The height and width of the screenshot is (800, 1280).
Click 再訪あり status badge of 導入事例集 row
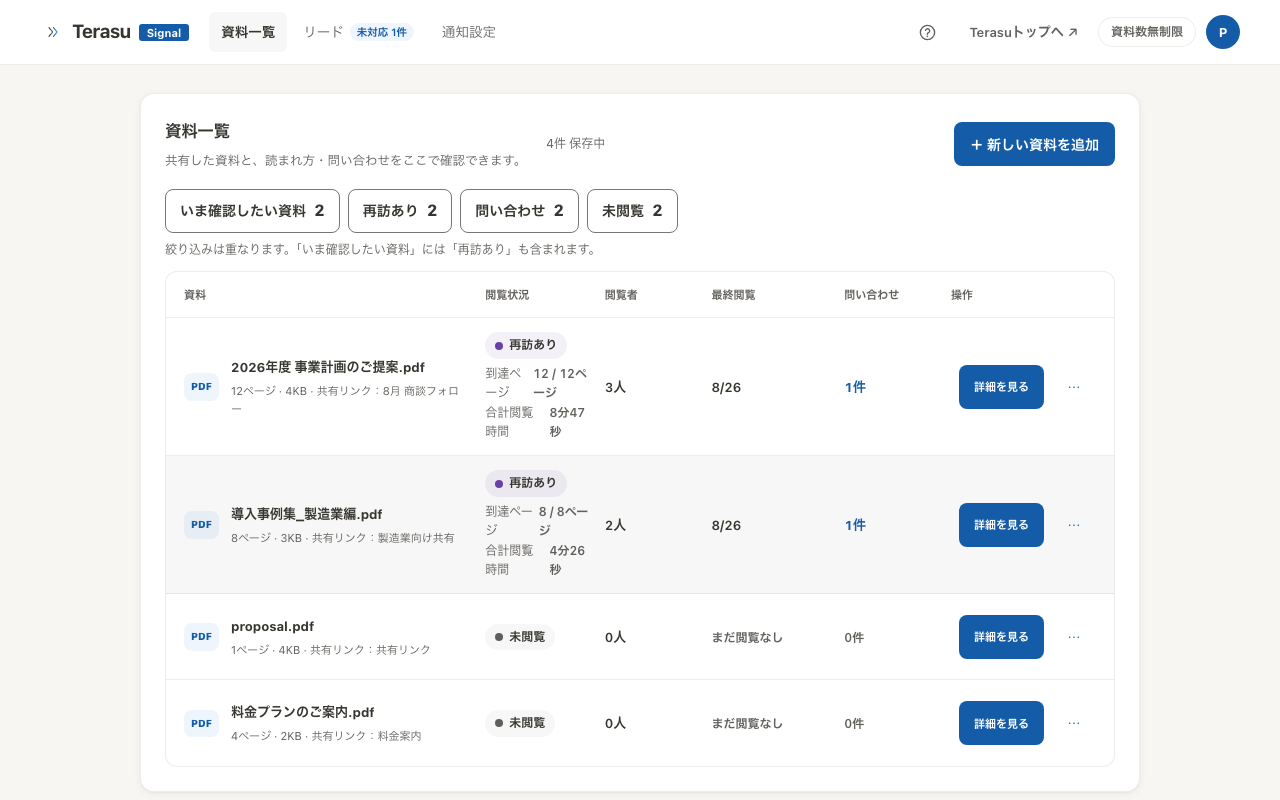(526, 483)
